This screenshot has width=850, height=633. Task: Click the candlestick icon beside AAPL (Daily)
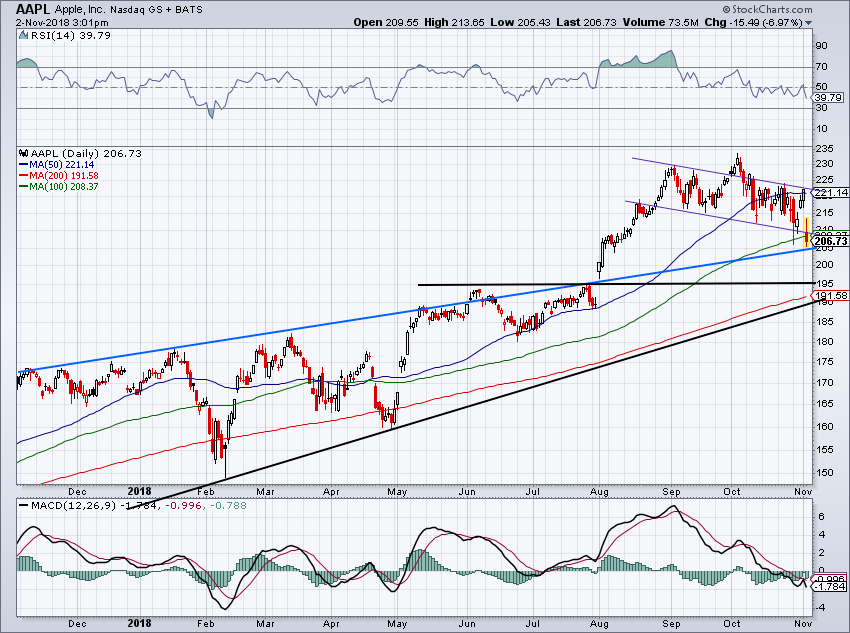click(x=24, y=153)
